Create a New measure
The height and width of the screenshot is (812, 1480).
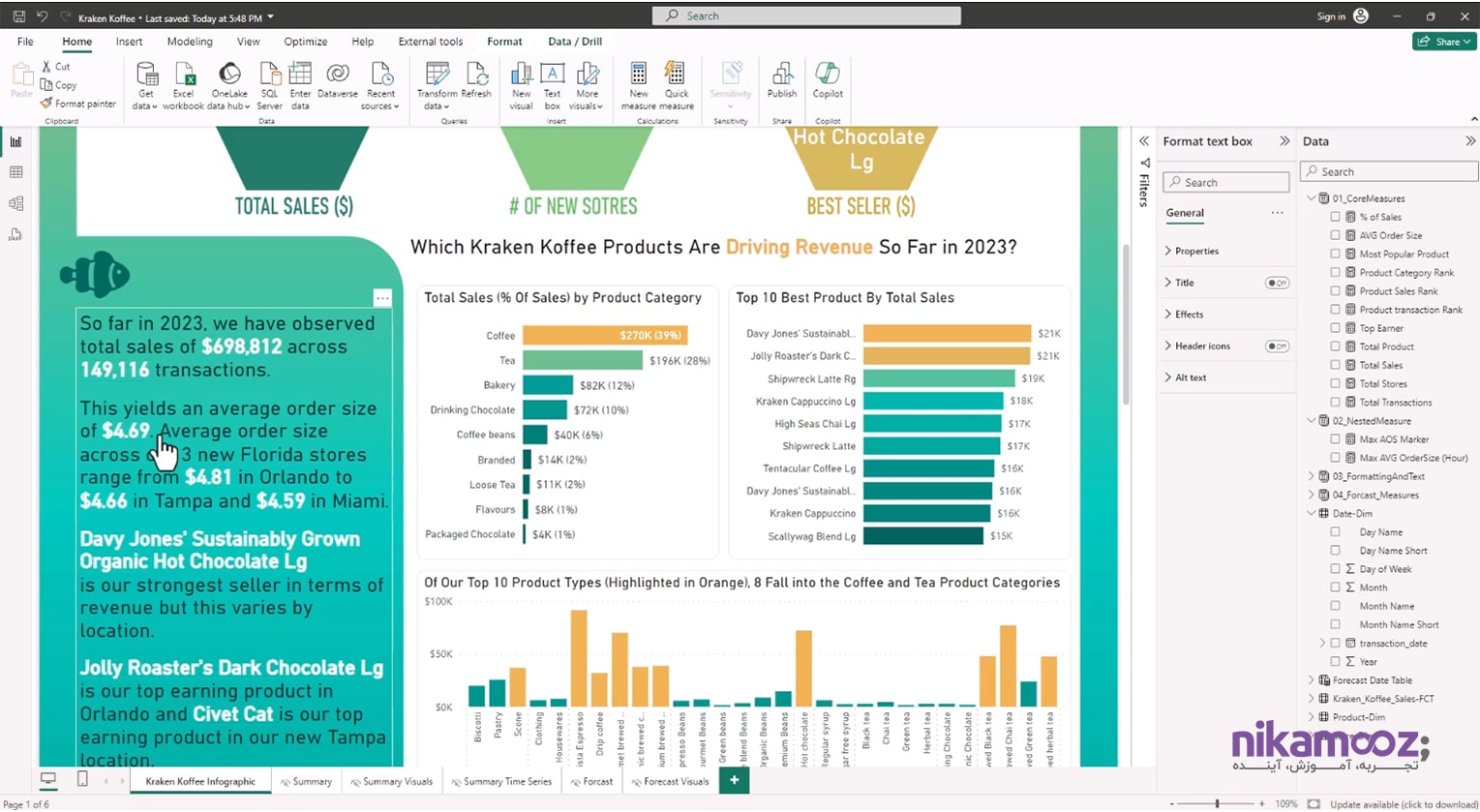pyautogui.click(x=639, y=85)
